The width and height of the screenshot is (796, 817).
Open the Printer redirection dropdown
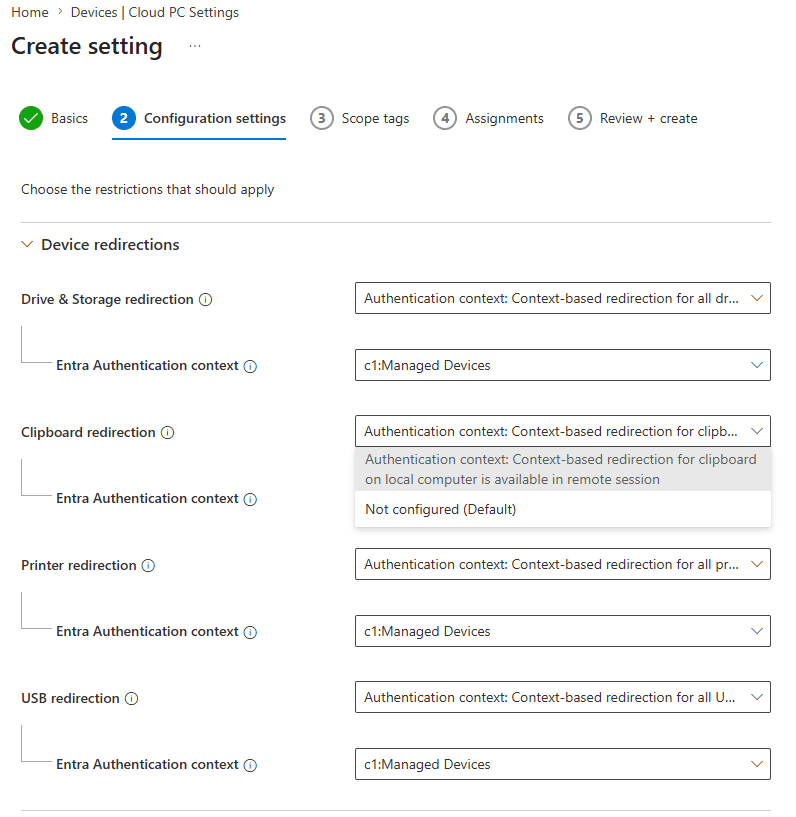coord(563,564)
